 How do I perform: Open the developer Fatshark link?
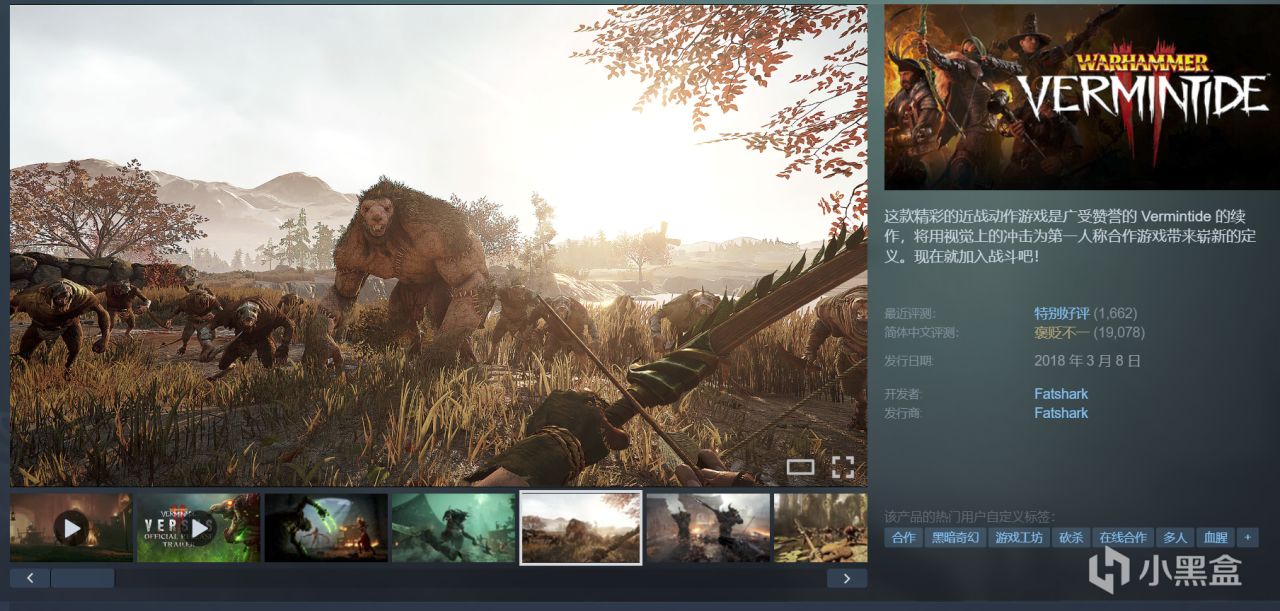tap(1061, 394)
